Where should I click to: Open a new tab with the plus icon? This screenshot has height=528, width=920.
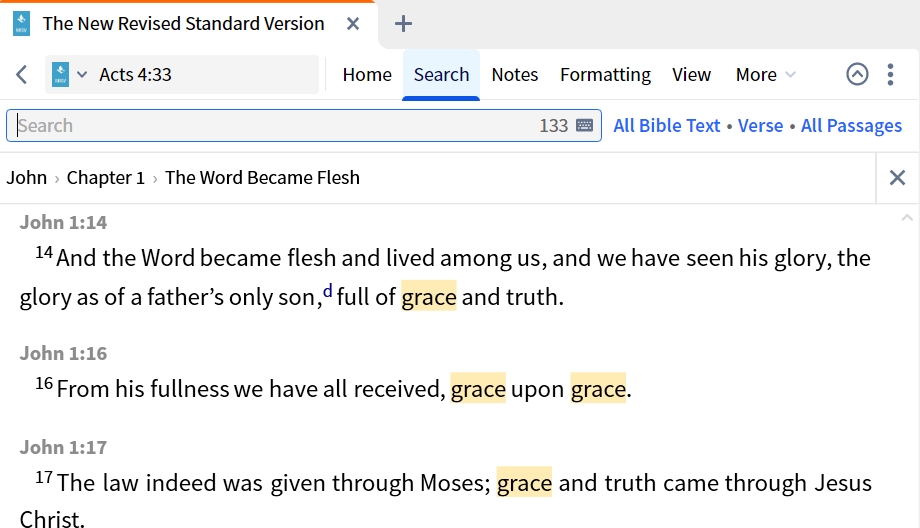[x=403, y=24]
